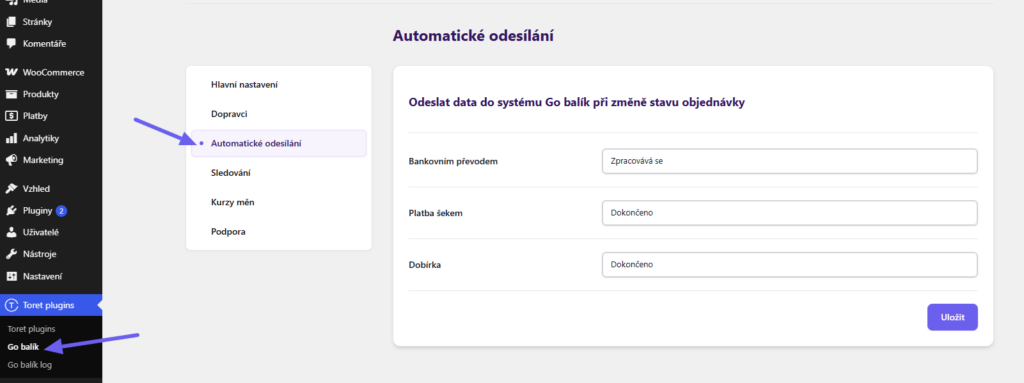
Task: Open the Go balík log submenu link
Action: pyautogui.click(x=29, y=365)
